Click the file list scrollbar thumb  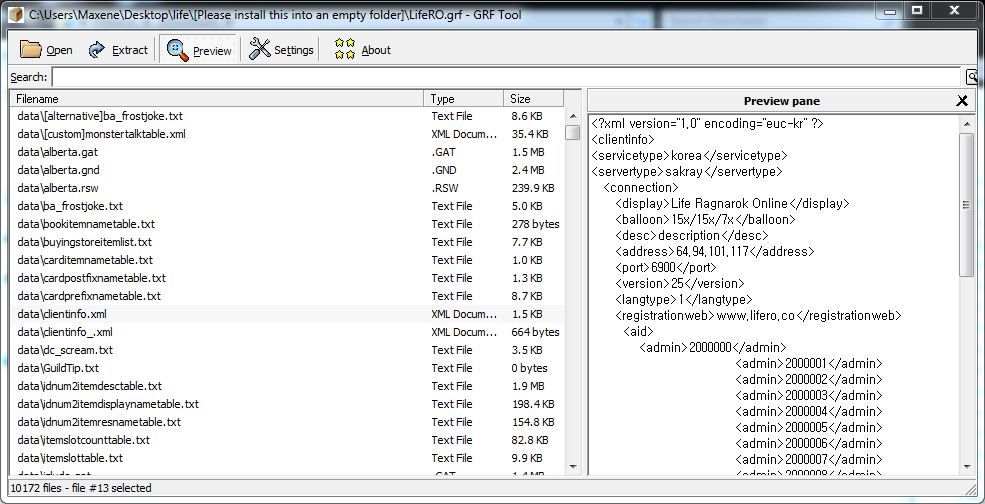572,133
